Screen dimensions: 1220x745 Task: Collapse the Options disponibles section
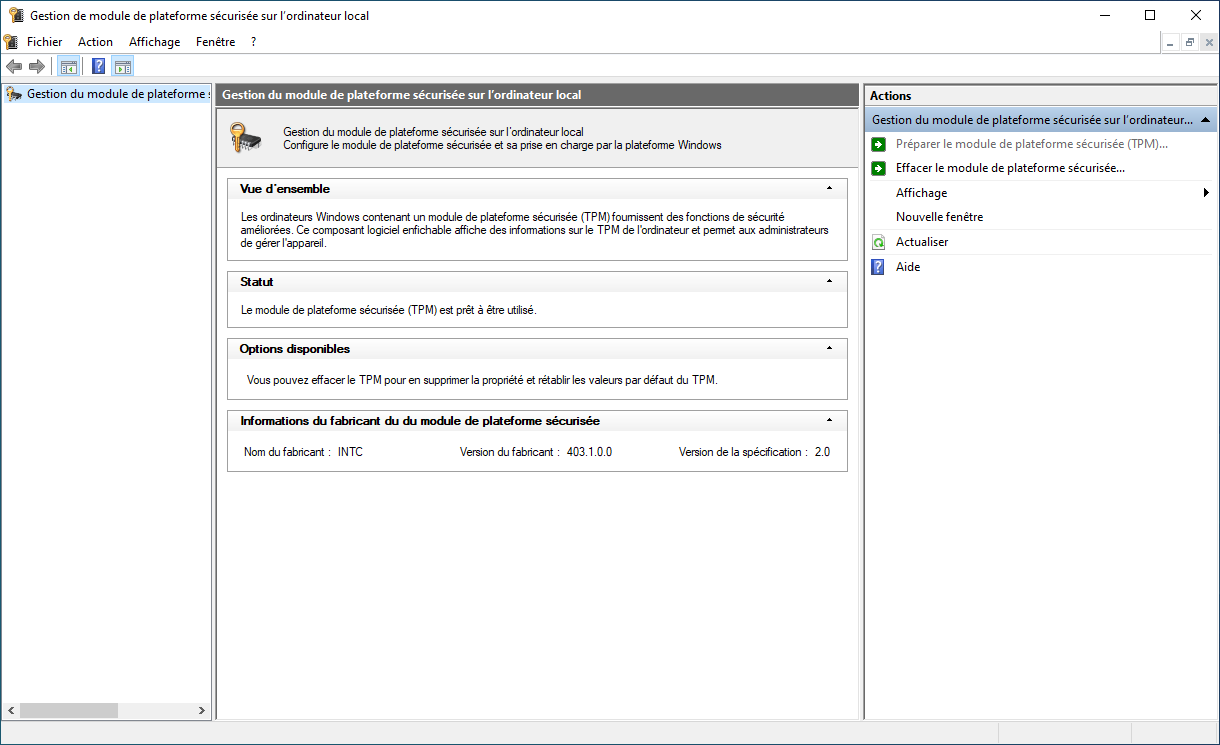[829, 349]
